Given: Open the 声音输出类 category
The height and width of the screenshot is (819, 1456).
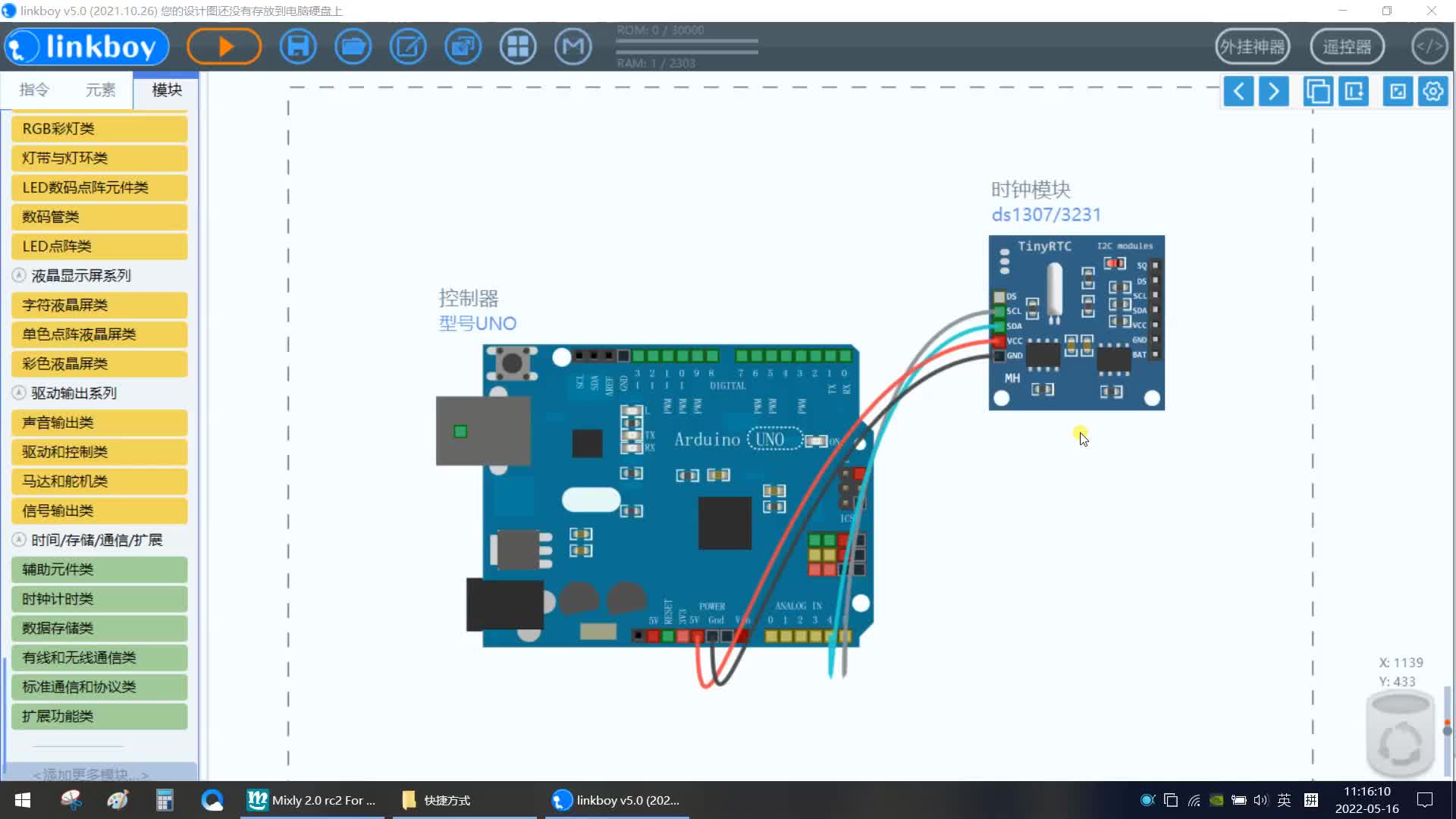Looking at the screenshot, I should coord(99,423).
